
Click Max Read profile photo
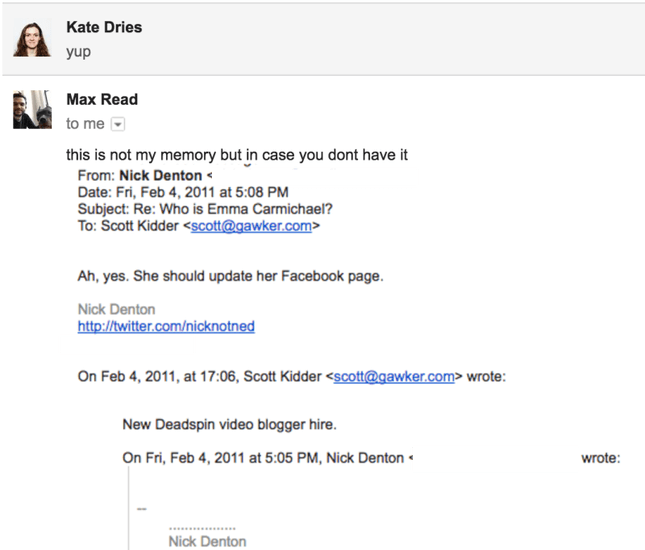tap(32, 109)
